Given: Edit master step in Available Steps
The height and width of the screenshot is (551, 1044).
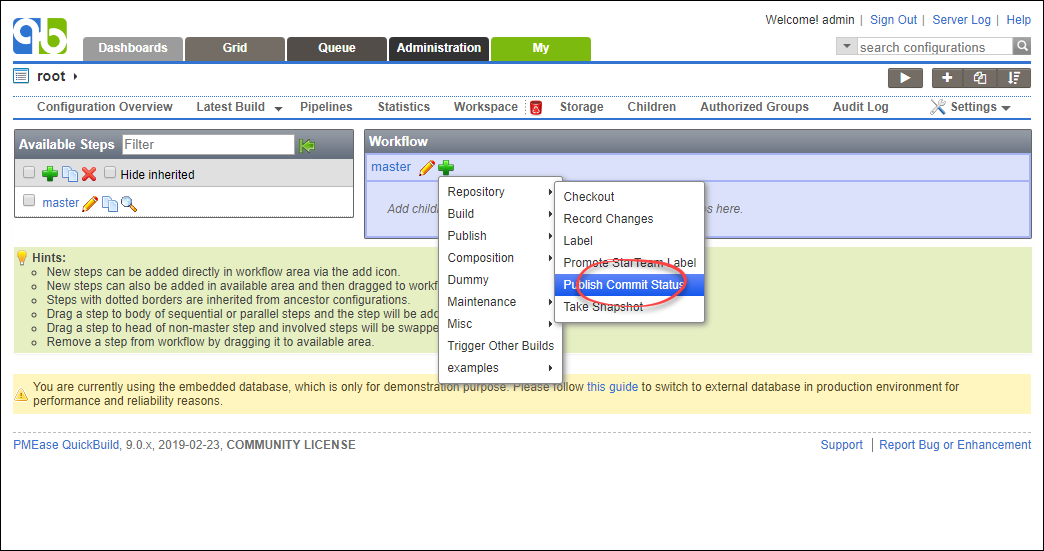Looking at the screenshot, I should pyautogui.click(x=90, y=204).
